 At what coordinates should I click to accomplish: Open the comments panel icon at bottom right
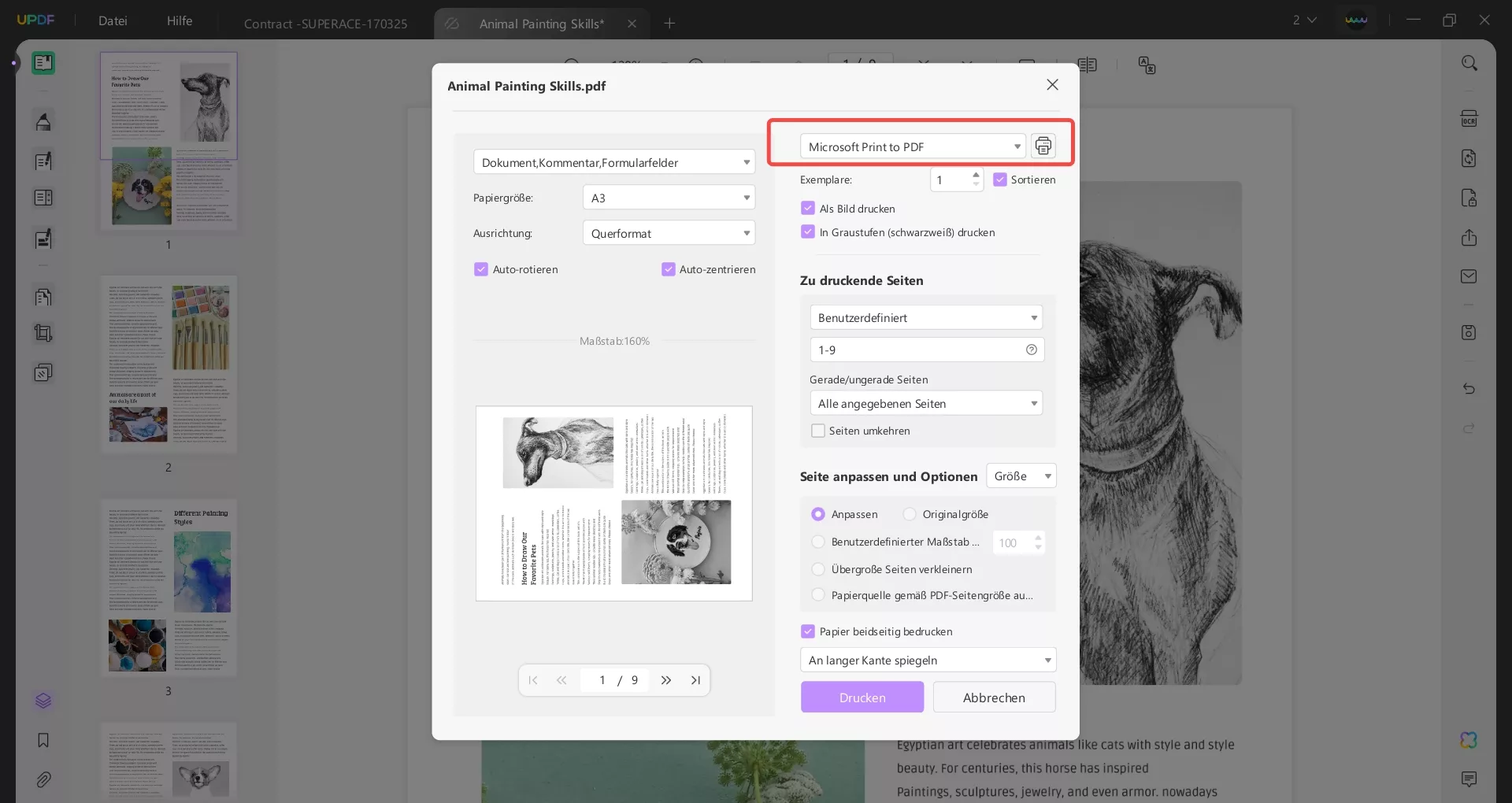(1469, 779)
